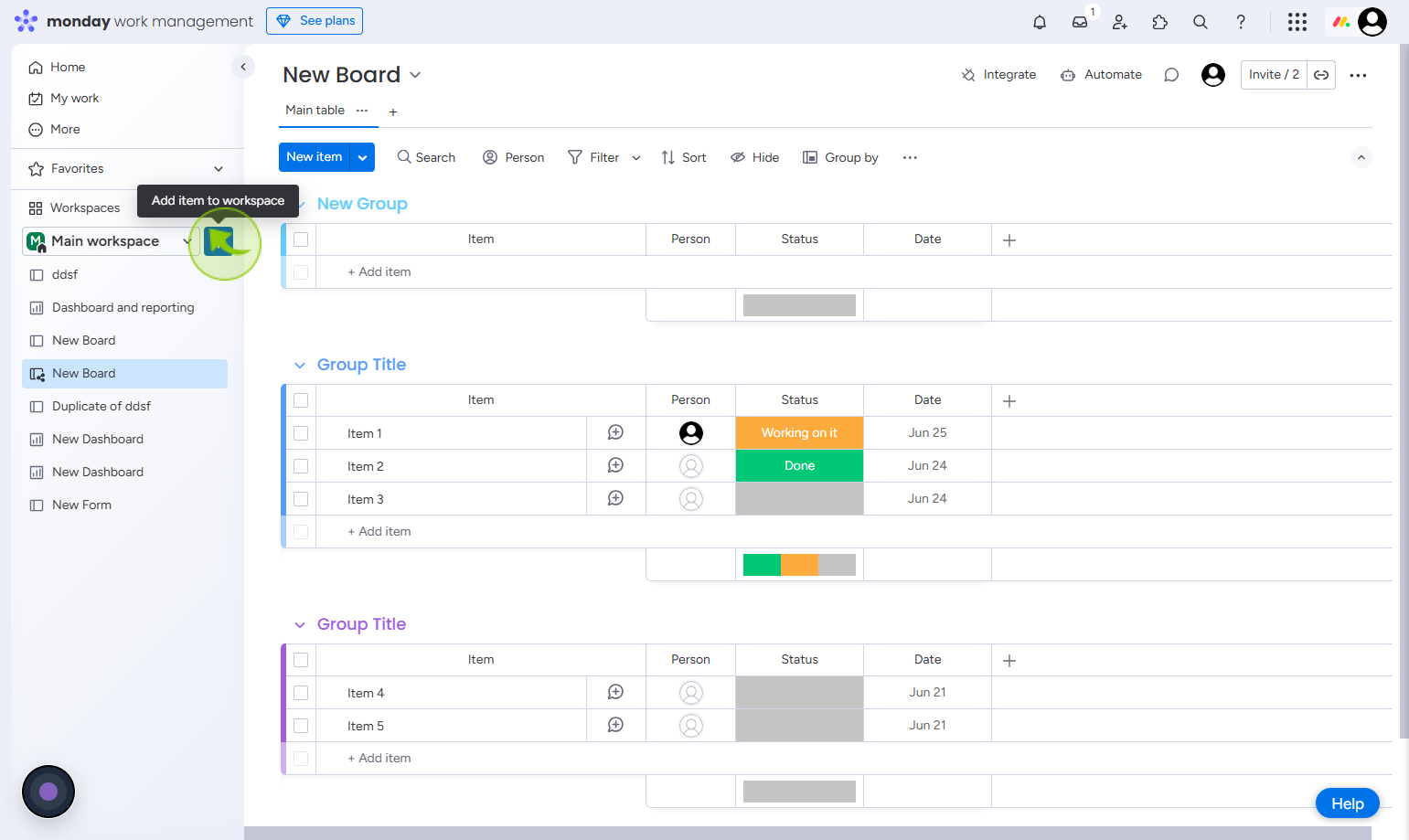Select all in blue Group Title header checkbox
The width and height of the screenshot is (1409, 840).
(301, 400)
